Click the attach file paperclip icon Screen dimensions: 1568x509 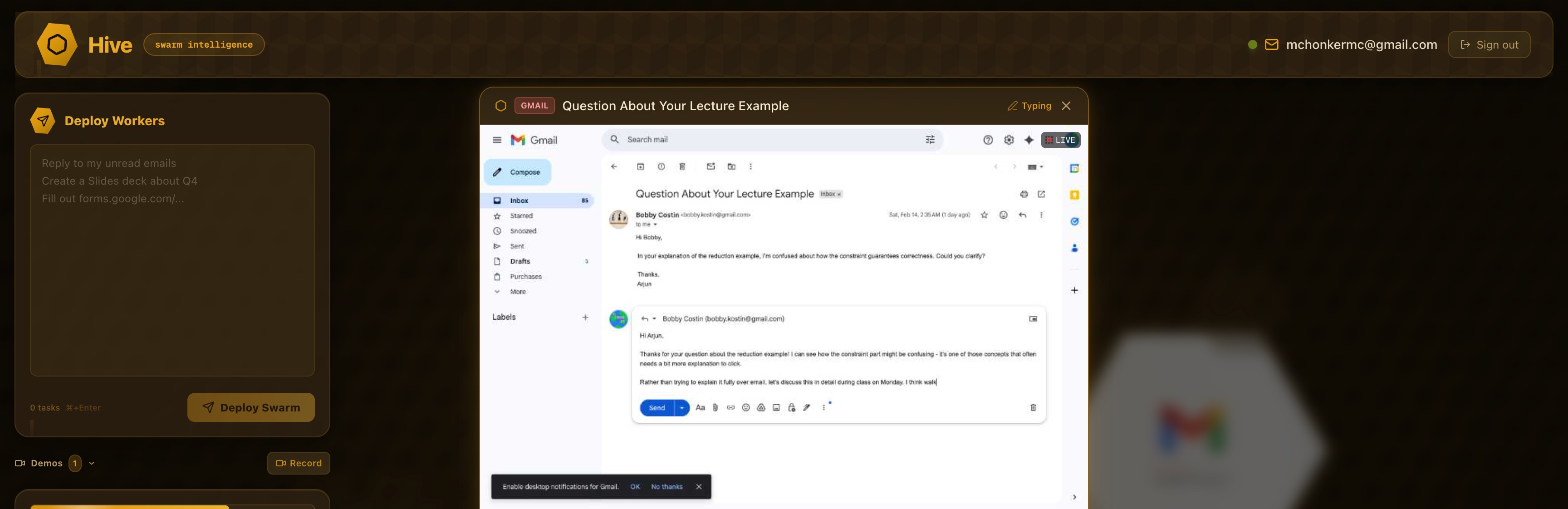pos(715,408)
